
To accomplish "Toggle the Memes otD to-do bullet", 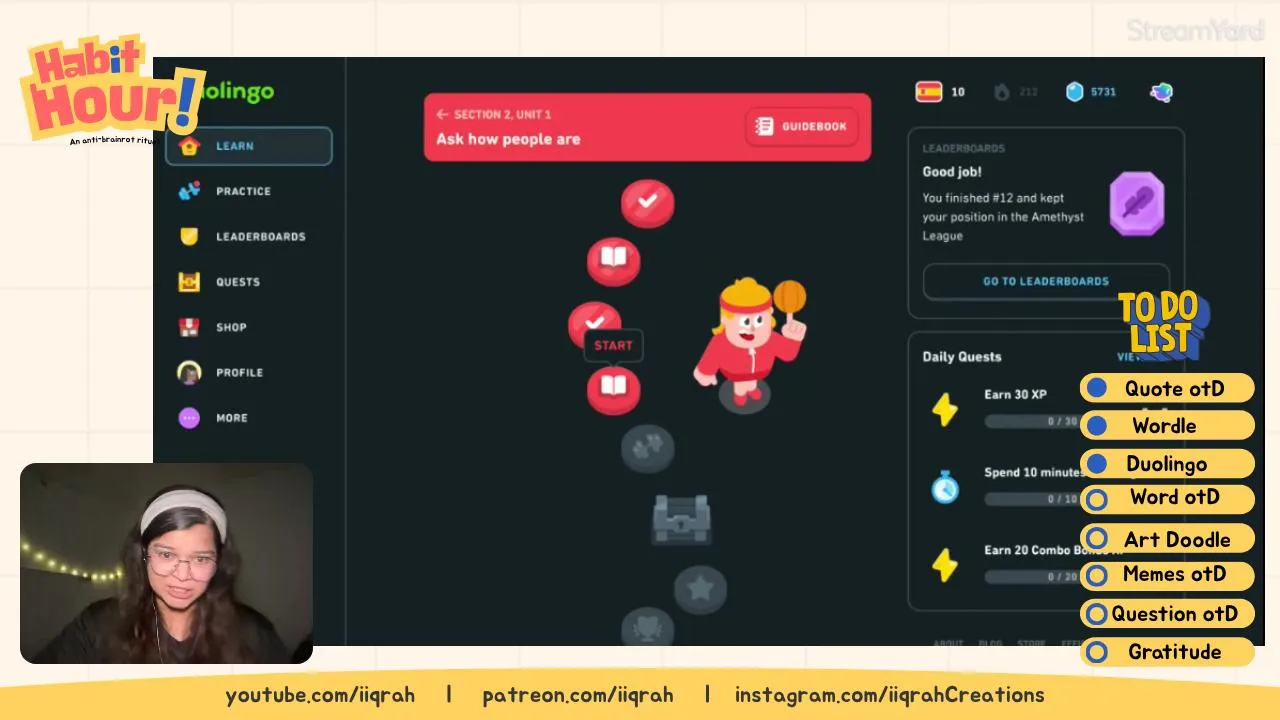I will pyautogui.click(x=1097, y=575).
